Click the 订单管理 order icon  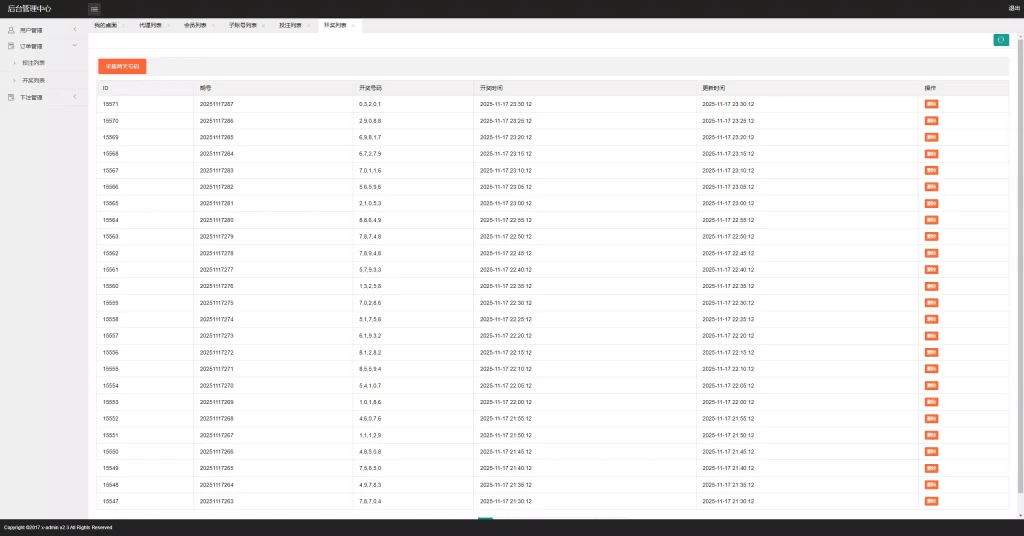[11, 46]
